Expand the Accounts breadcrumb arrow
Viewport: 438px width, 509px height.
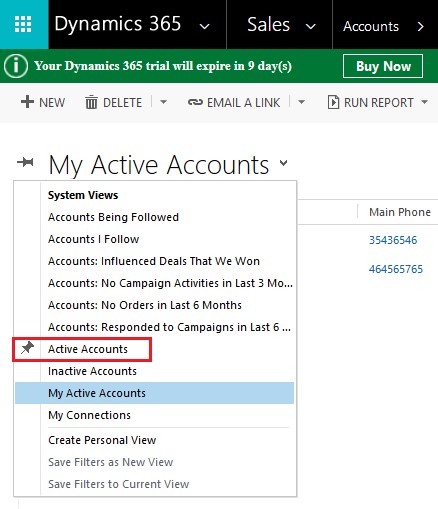[x=421, y=26]
